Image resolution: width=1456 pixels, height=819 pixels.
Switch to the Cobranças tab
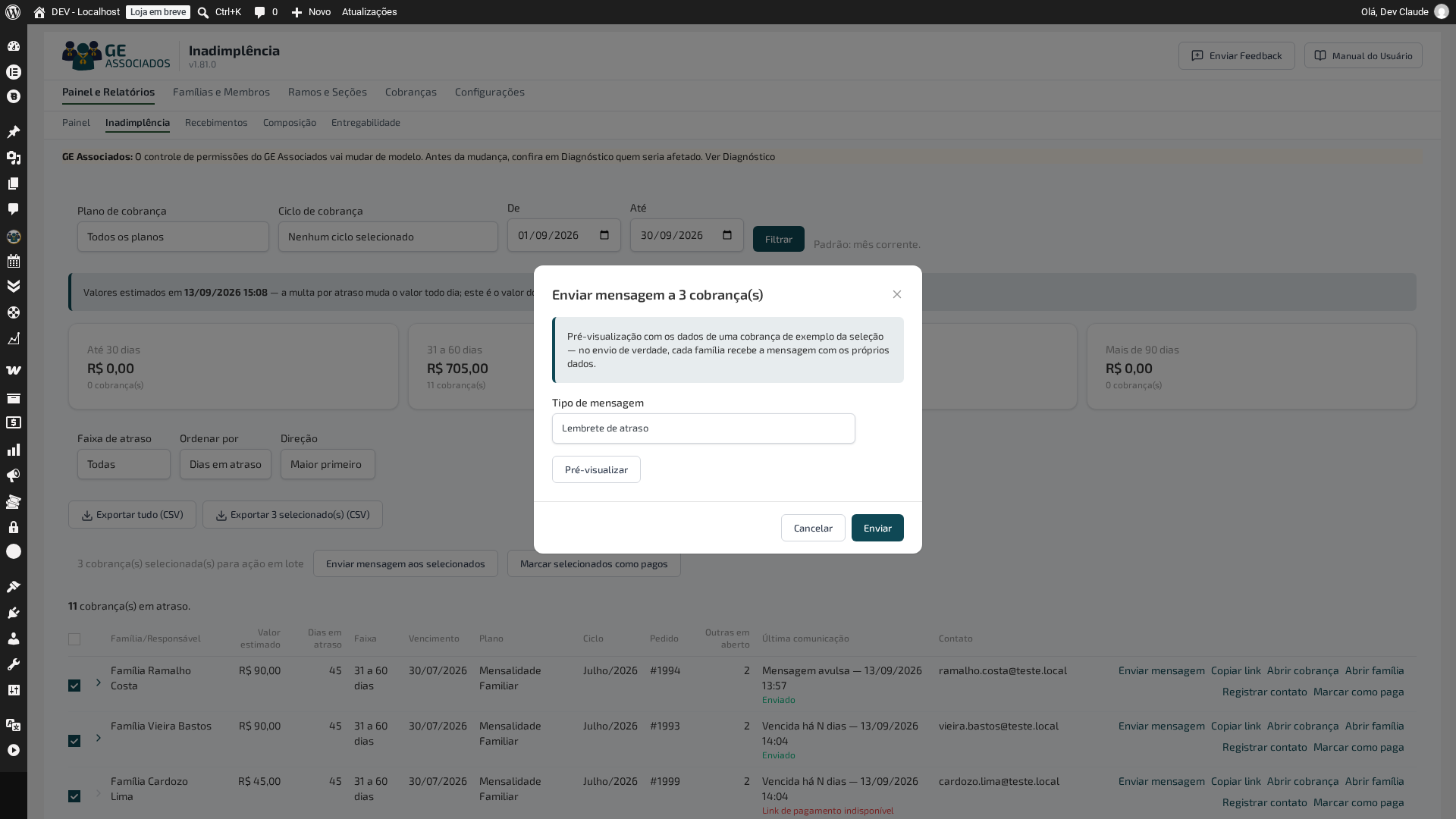point(411,92)
